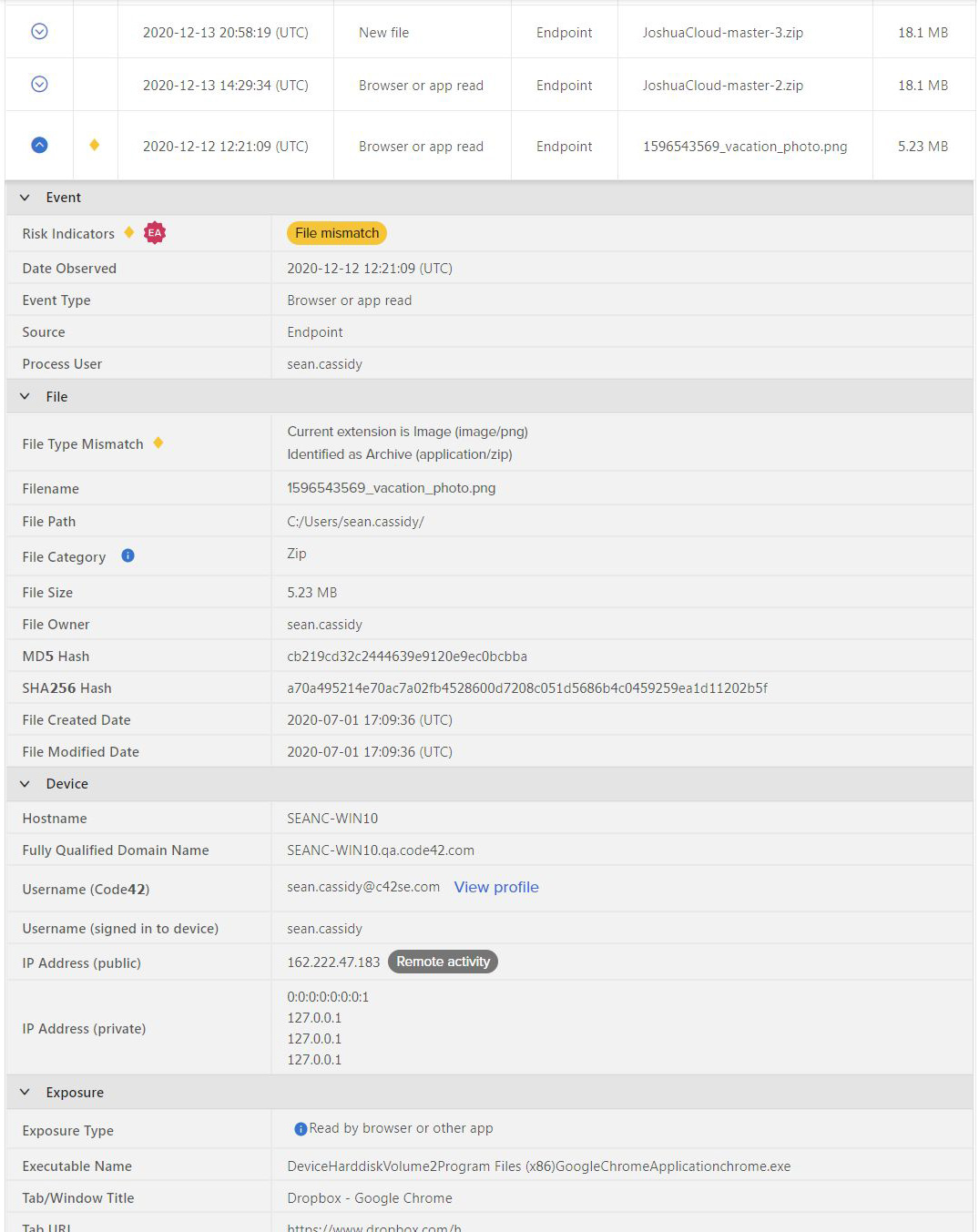Click the public IP address 162.222.47.183
The image size is (979, 1232).
pyautogui.click(x=333, y=962)
